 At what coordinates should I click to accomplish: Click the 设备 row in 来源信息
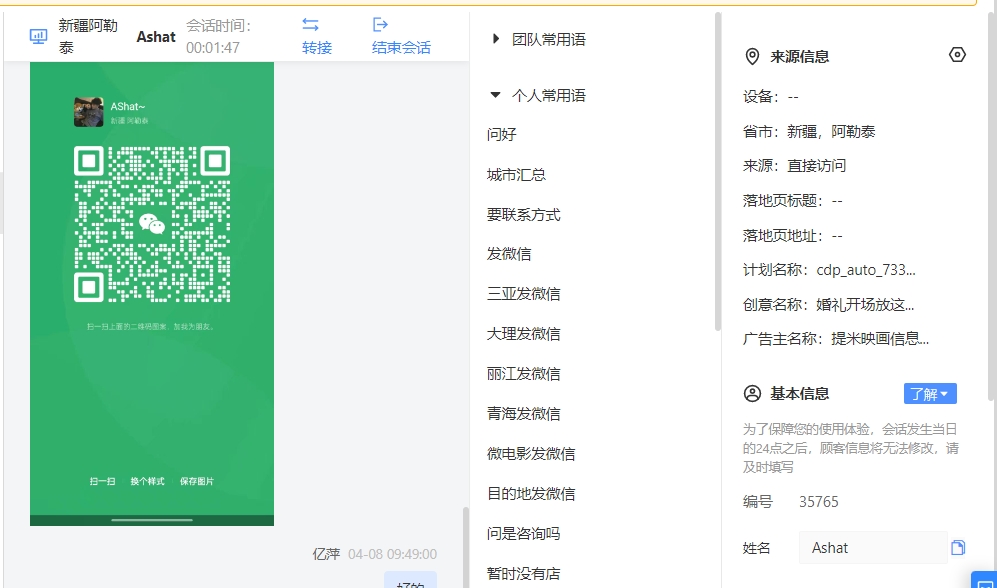pos(771,97)
